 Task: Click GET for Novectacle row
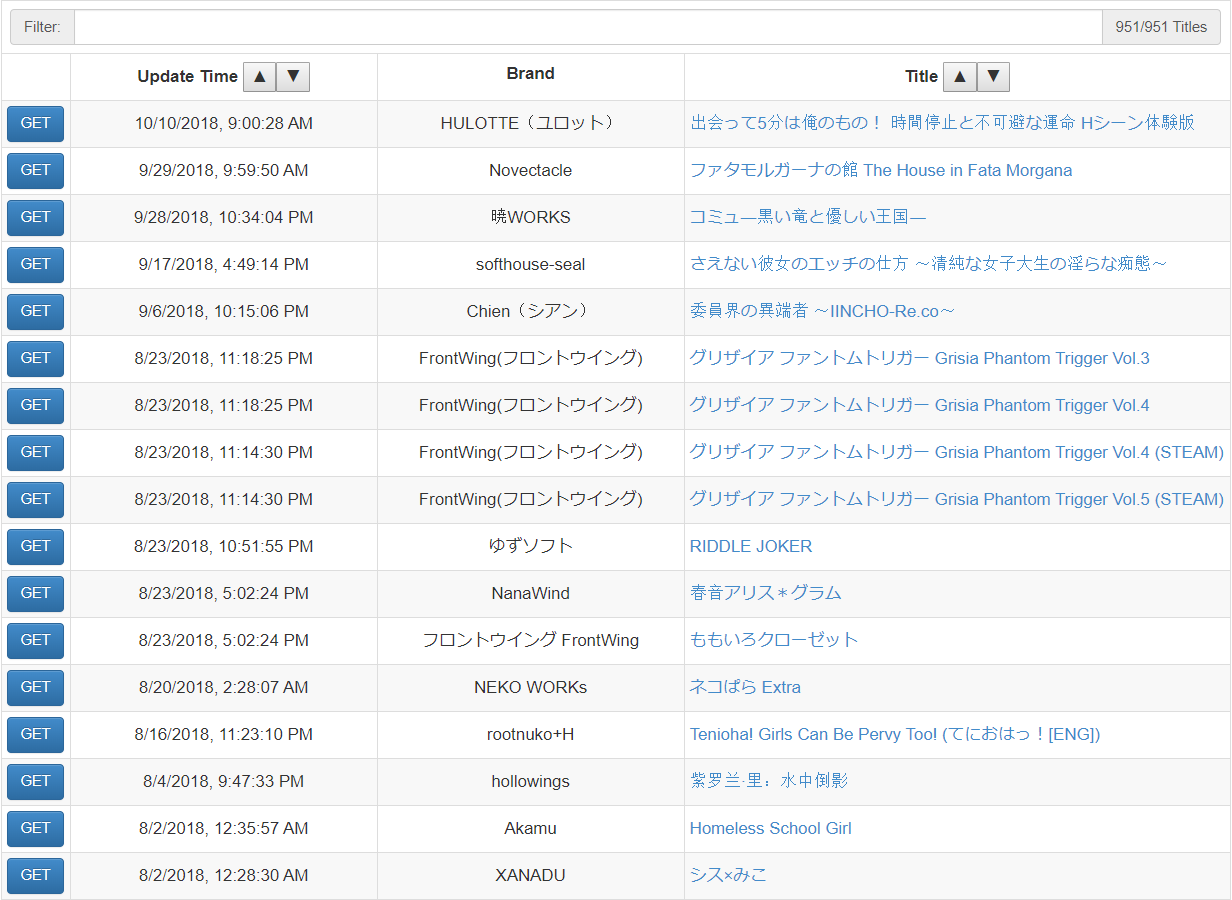[x=35, y=171]
